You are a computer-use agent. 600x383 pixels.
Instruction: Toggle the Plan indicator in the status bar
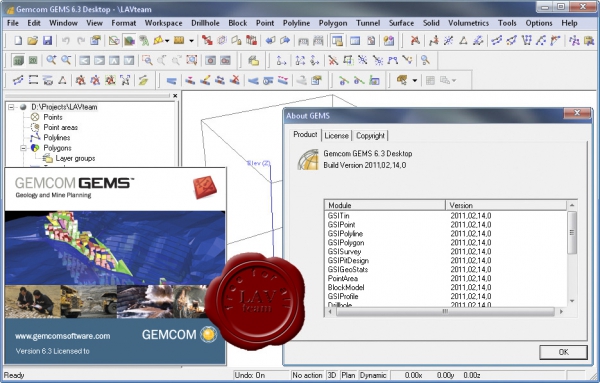pos(348,375)
